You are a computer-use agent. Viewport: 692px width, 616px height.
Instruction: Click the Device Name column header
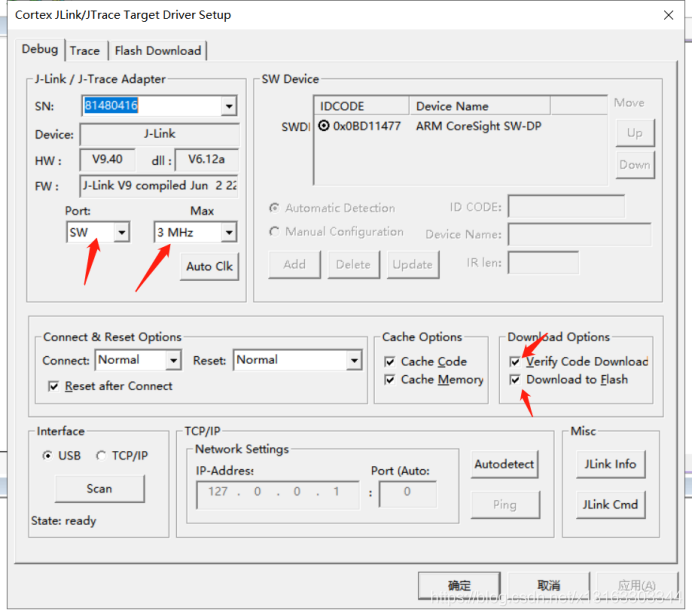click(x=480, y=106)
